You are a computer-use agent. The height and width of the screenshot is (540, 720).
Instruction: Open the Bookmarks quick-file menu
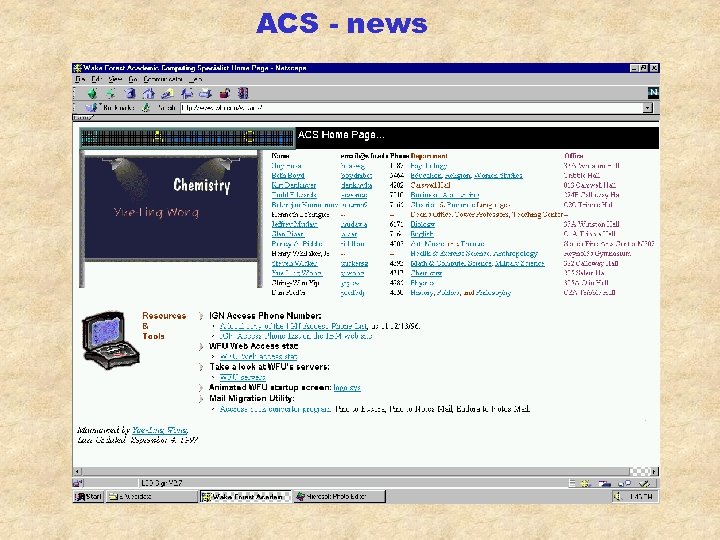point(110,108)
